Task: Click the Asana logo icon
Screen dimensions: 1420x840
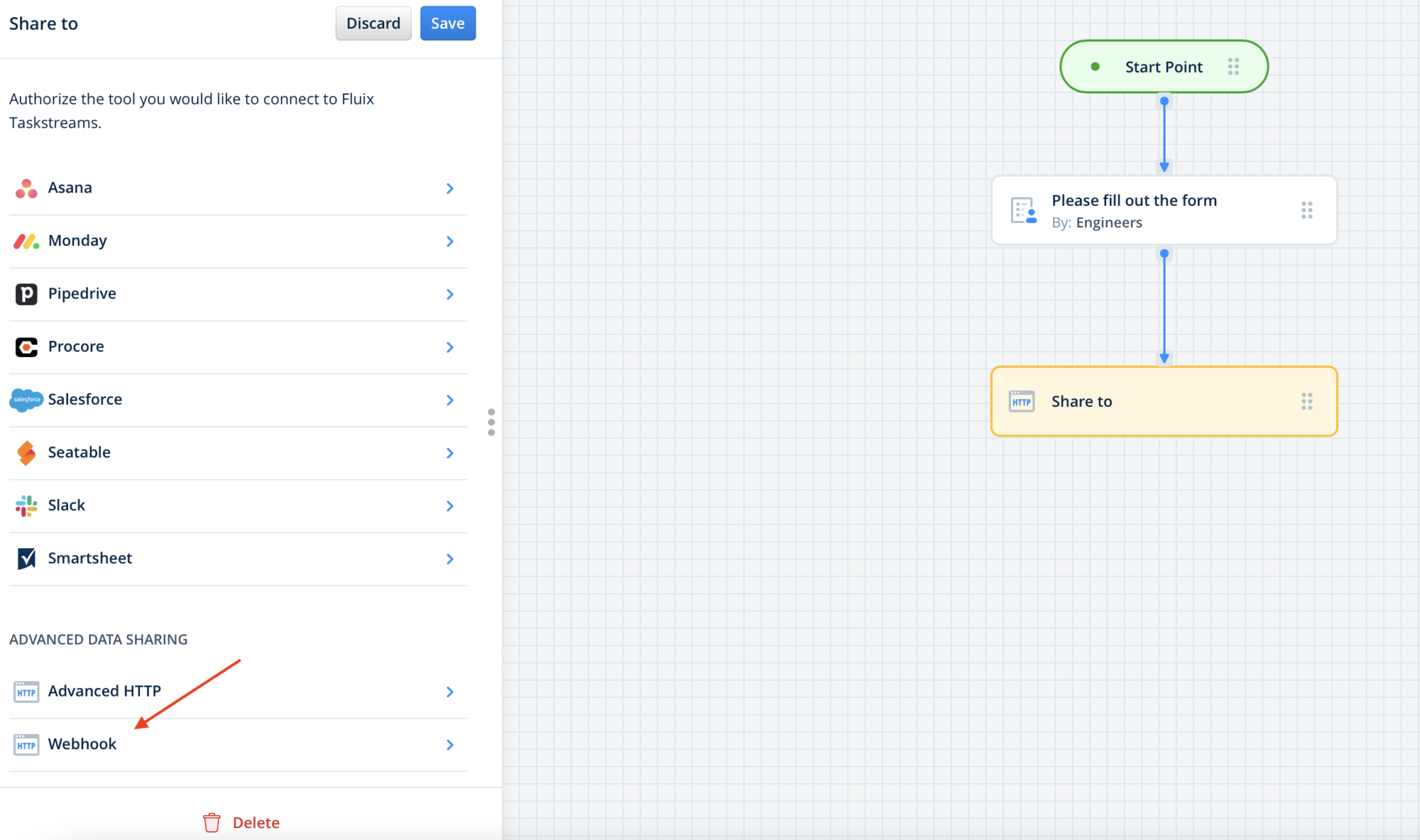Action: [26, 189]
